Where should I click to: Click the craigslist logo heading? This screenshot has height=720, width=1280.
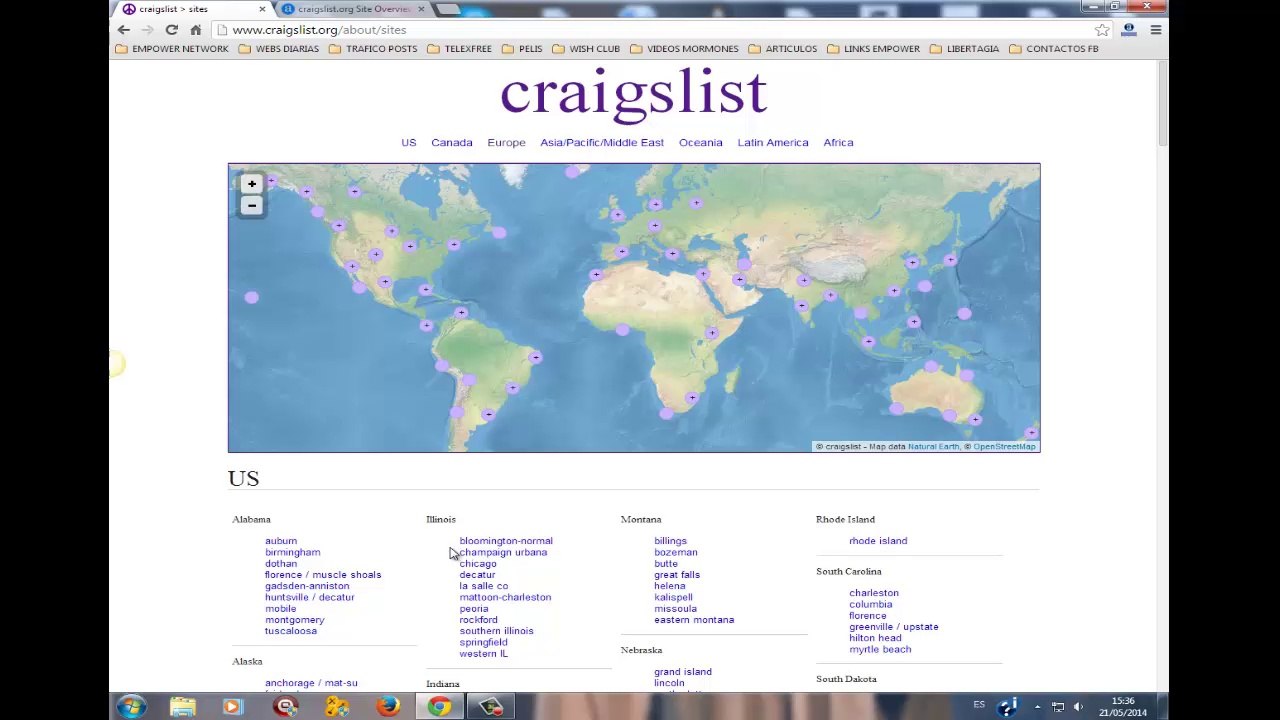click(x=634, y=93)
